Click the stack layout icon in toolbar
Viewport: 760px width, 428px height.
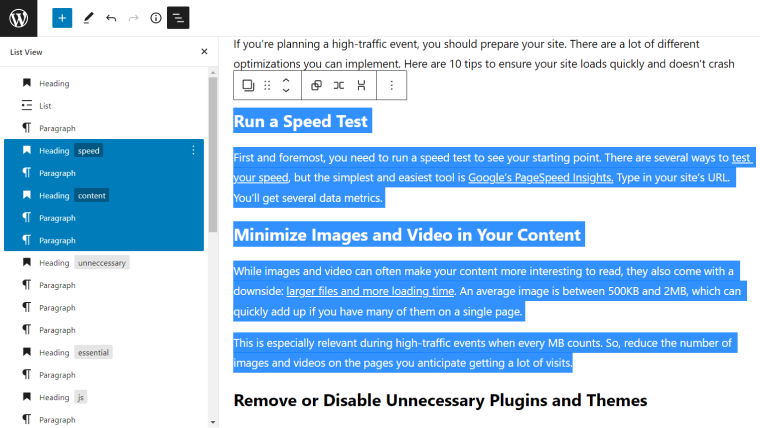pos(361,85)
